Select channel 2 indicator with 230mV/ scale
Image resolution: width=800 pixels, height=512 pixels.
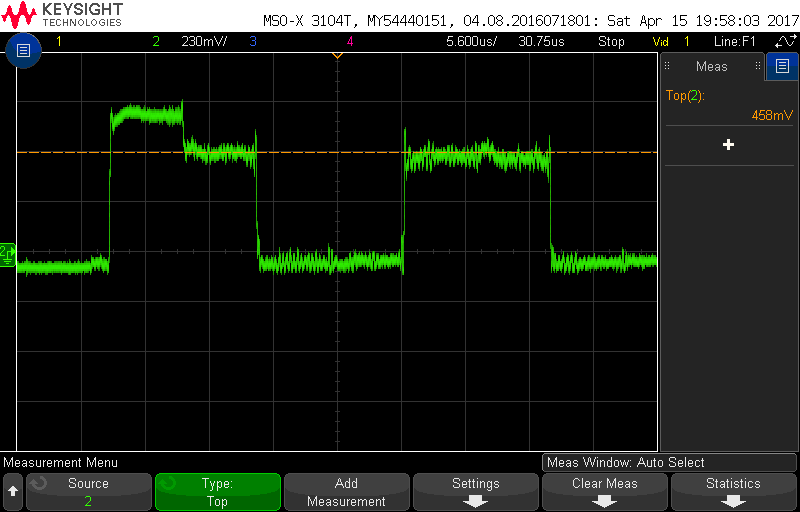[156, 41]
